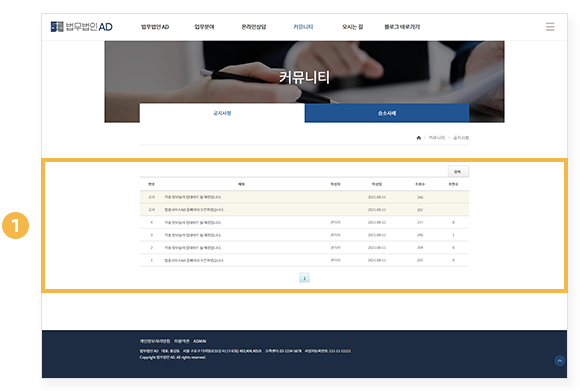580x391 pixels.
Task: Click the home icon in the breadcrumb
Action: [418, 138]
